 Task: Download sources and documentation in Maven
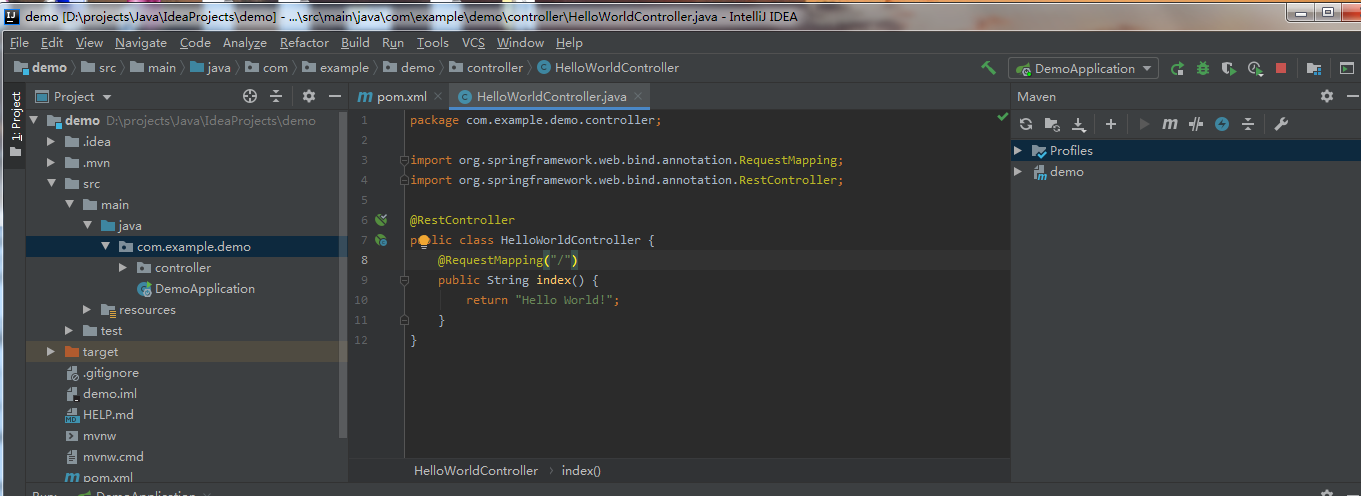pos(1078,124)
